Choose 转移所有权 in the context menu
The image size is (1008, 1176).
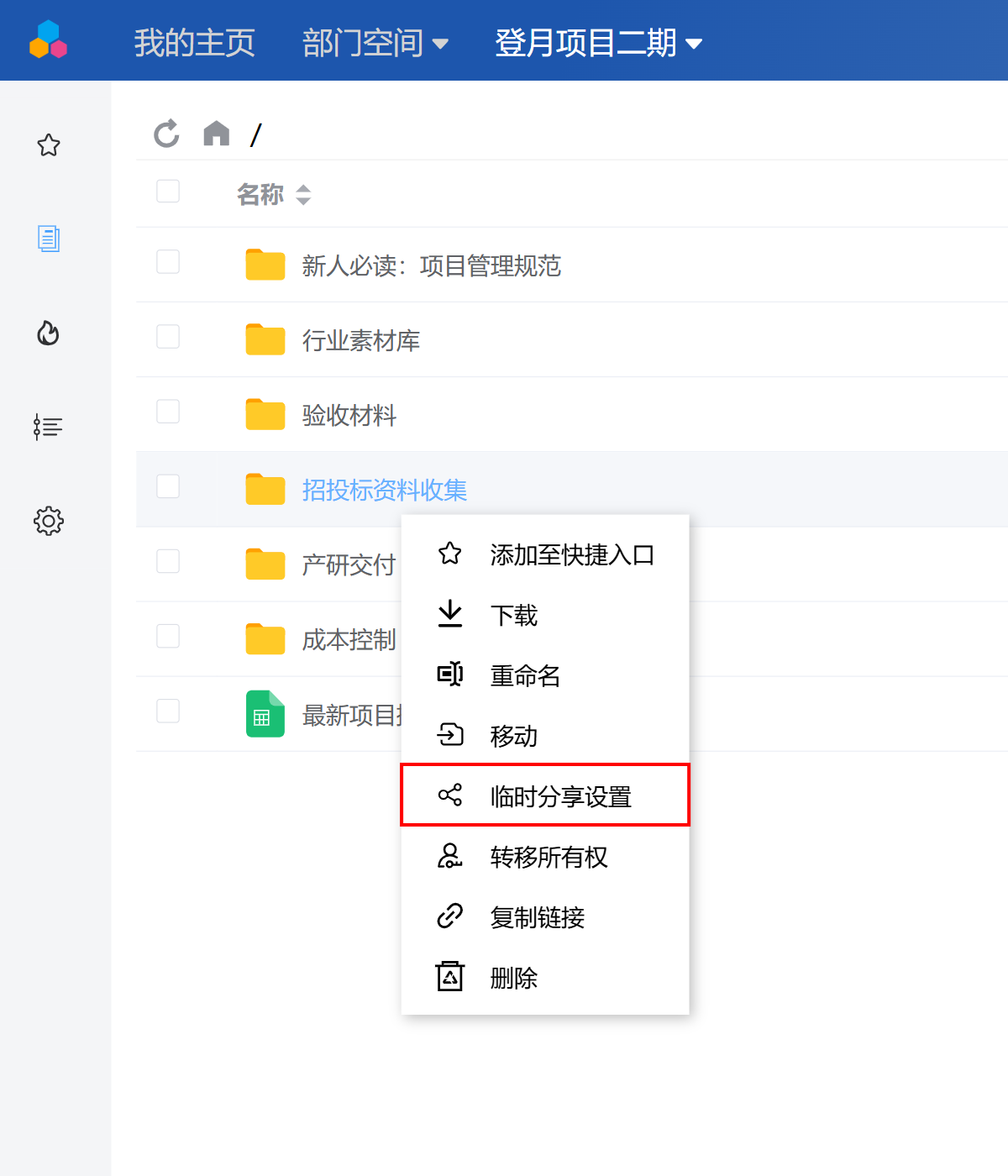click(545, 857)
